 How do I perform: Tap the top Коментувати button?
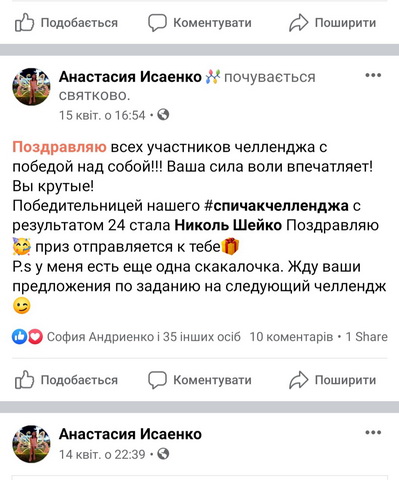[200, 23]
